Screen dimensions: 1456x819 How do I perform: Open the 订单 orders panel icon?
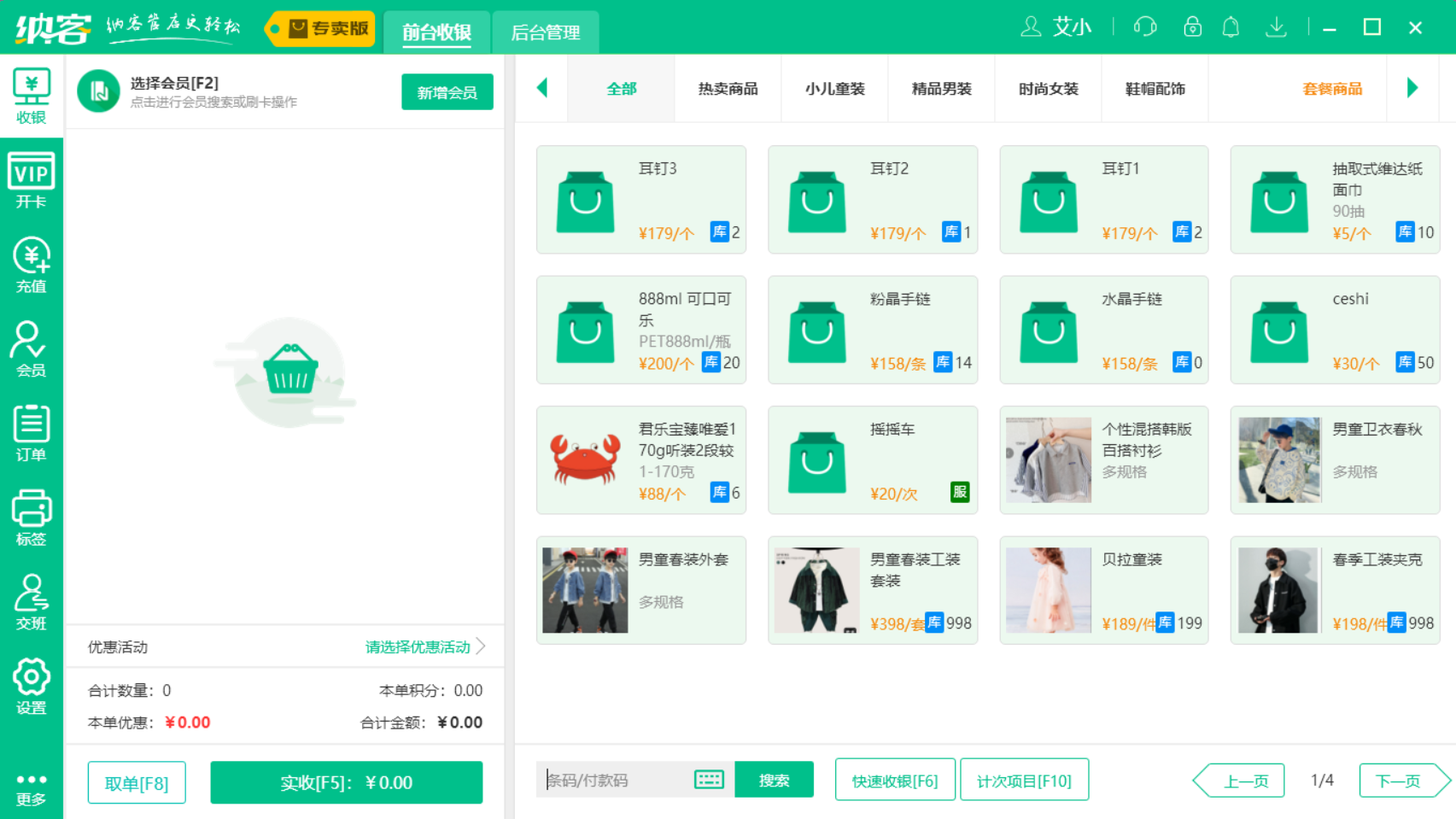(x=31, y=429)
